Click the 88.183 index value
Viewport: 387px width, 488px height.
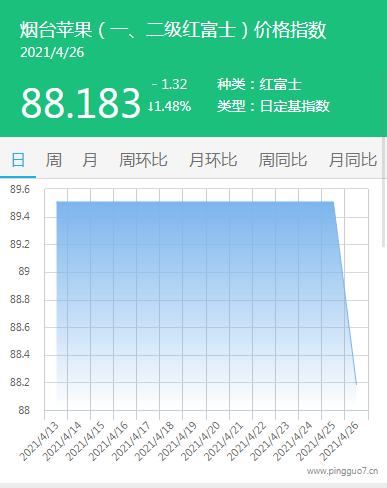coord(80,102)
